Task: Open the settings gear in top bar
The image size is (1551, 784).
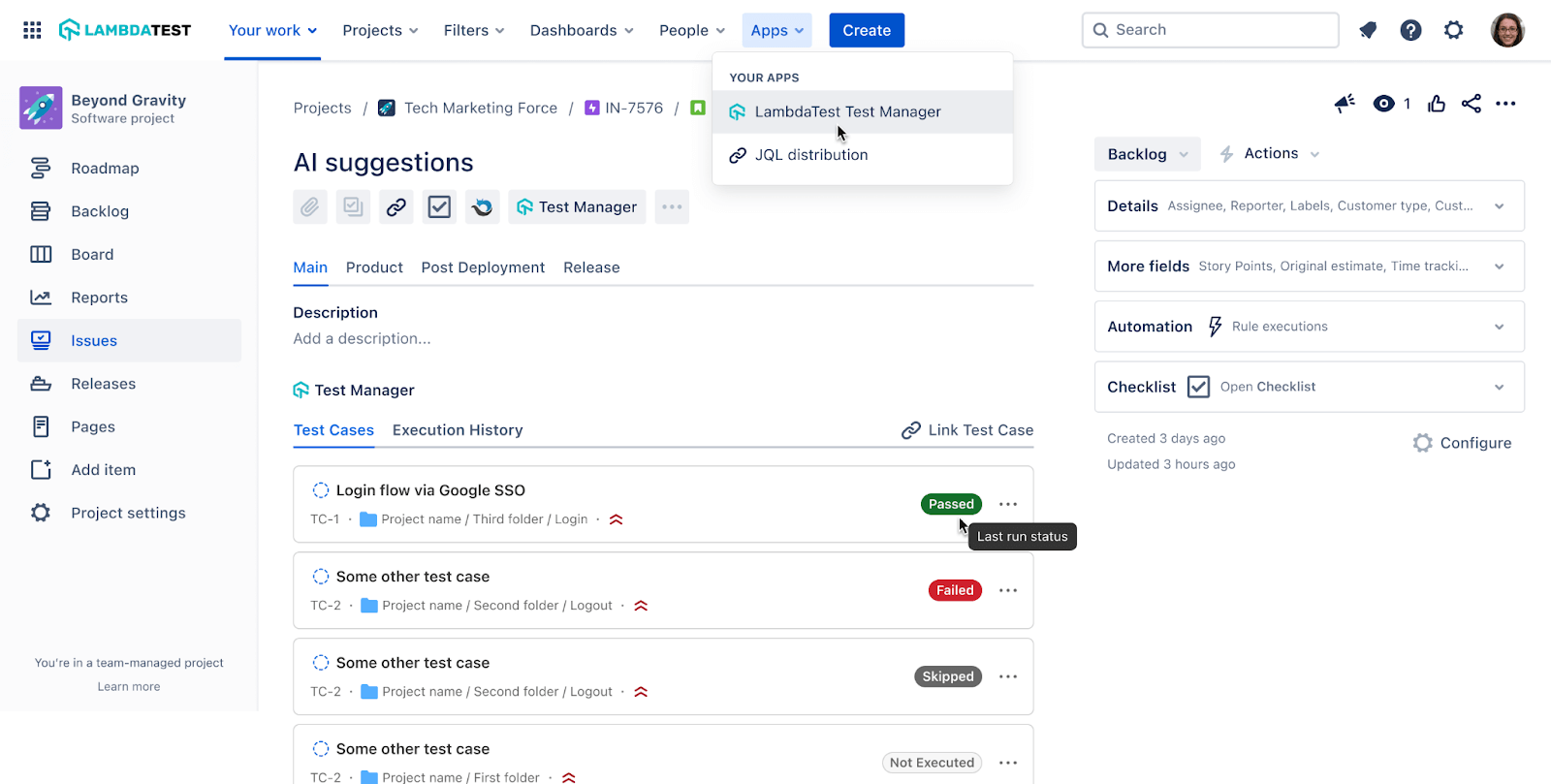Action: [1453, 30]
